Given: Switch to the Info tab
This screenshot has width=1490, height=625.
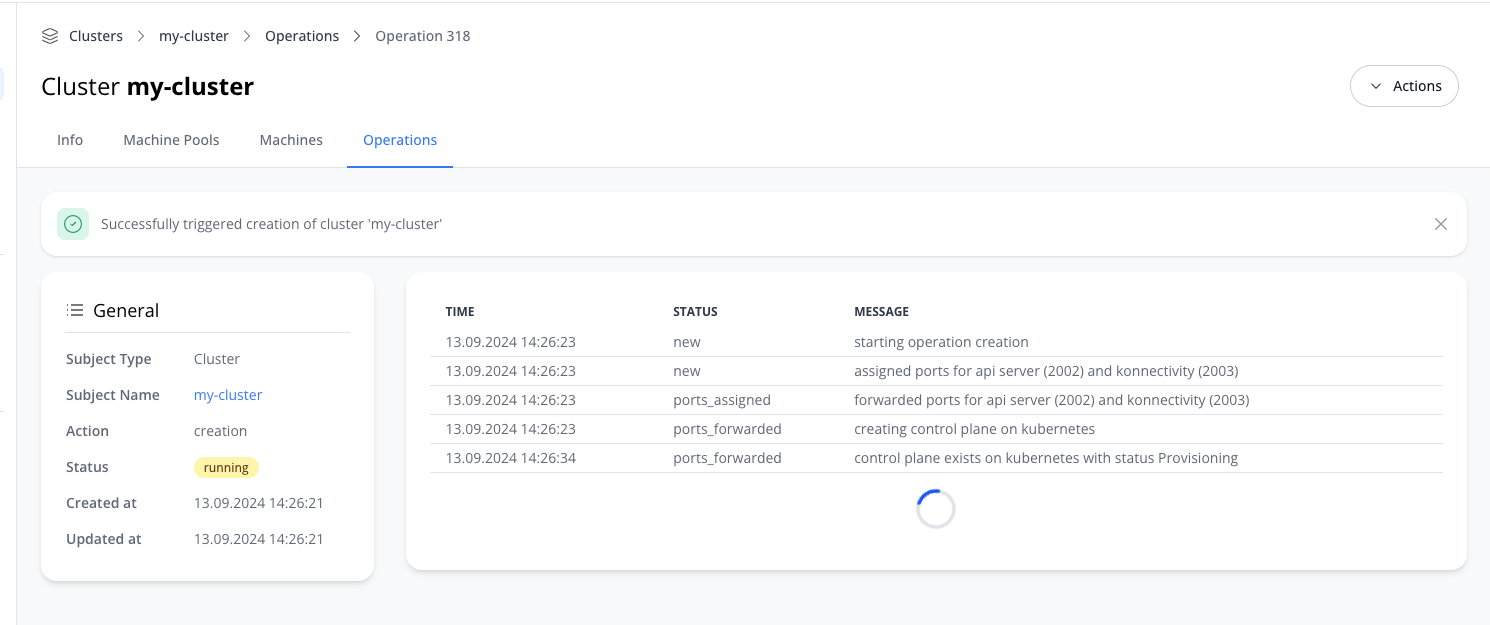Looking at the screenshot, I should [70, 140].
